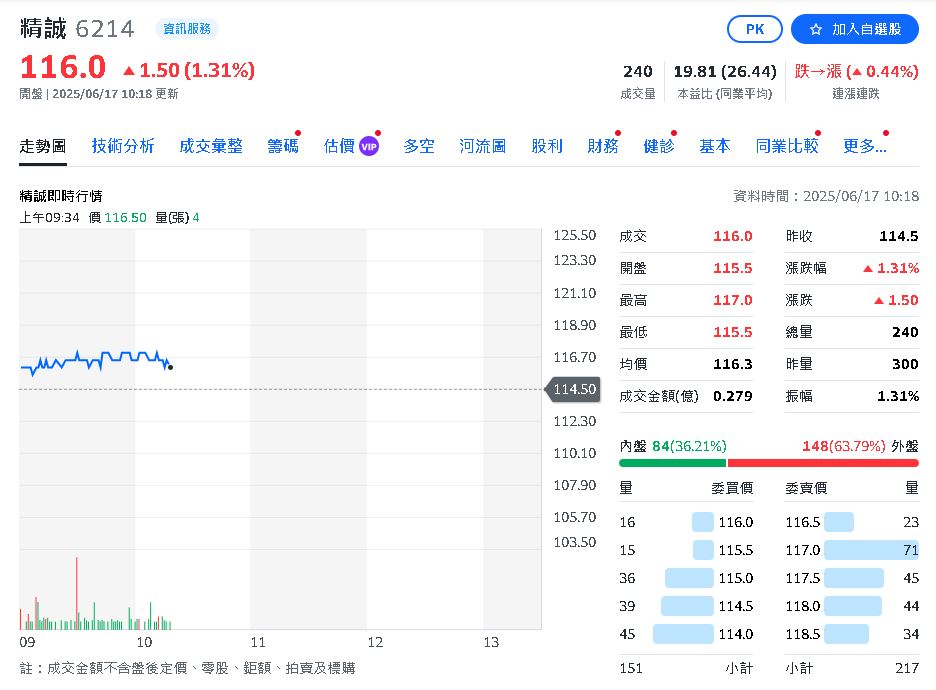Click the purple VIP badge beside 估價
936x690 pixels.
coord(369,146)
